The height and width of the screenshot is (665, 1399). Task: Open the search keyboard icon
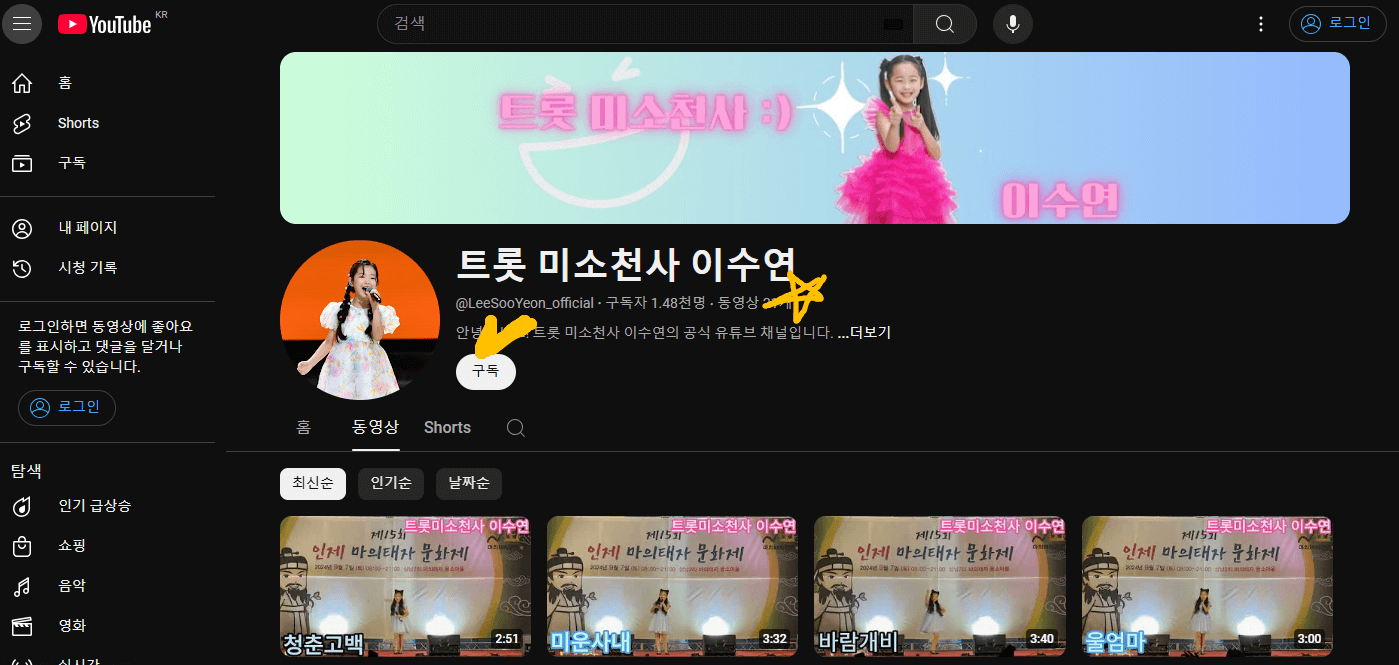[x=893, y=23]
